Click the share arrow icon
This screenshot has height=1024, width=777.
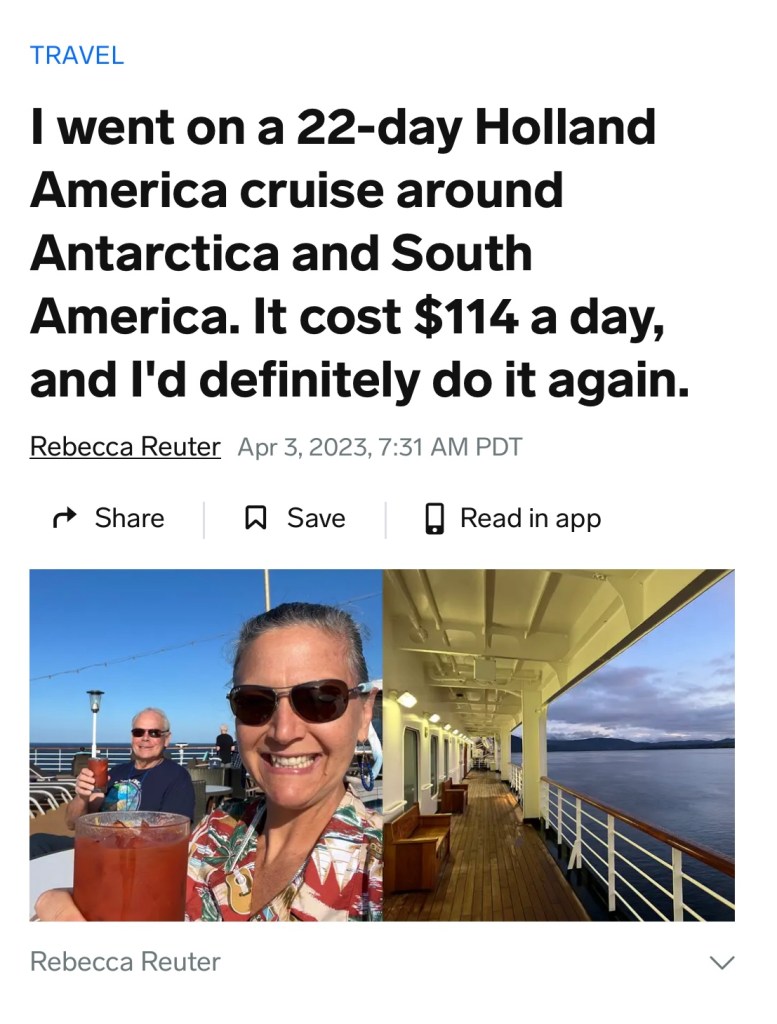coord(64,518)
